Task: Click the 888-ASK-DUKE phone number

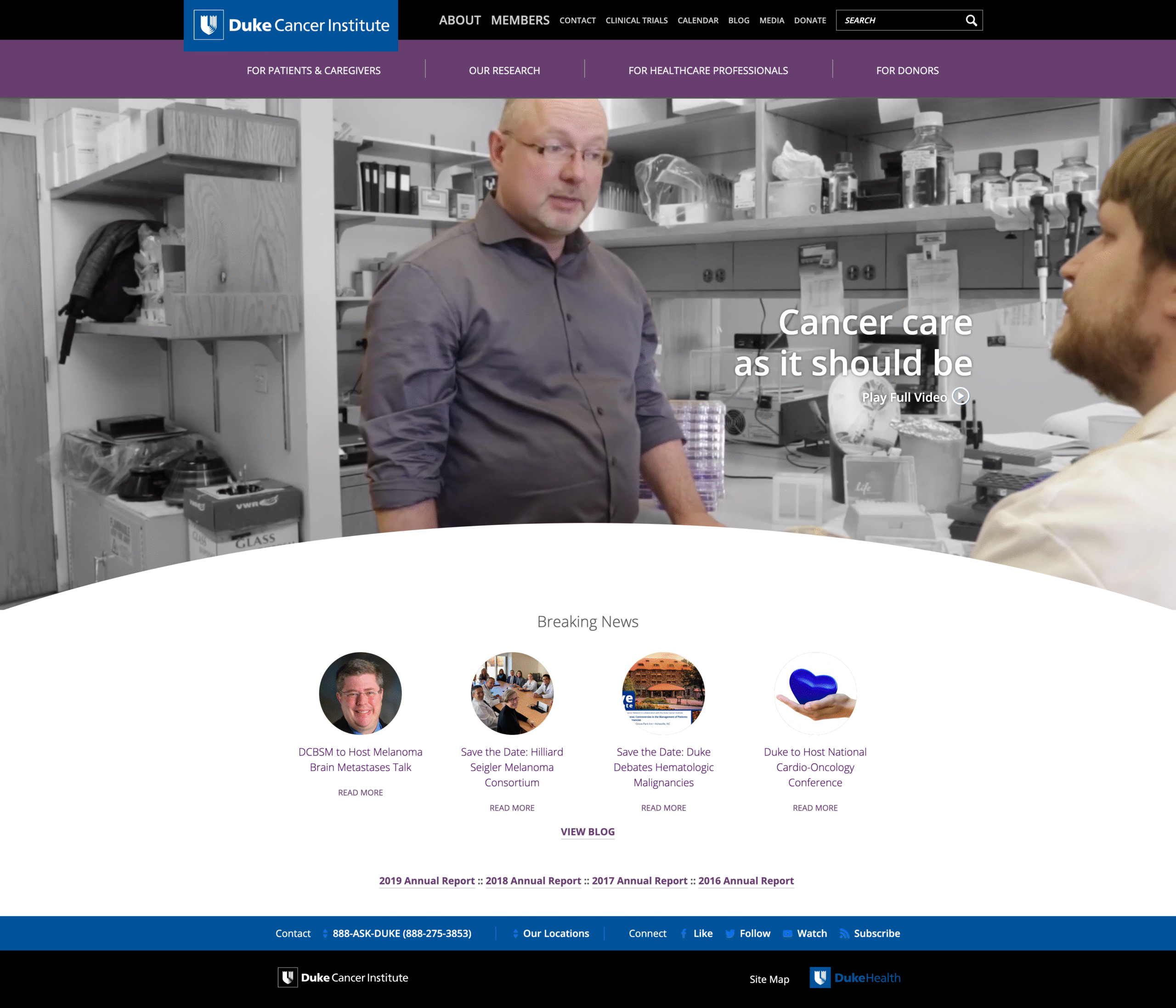Action: coord(402,934)
